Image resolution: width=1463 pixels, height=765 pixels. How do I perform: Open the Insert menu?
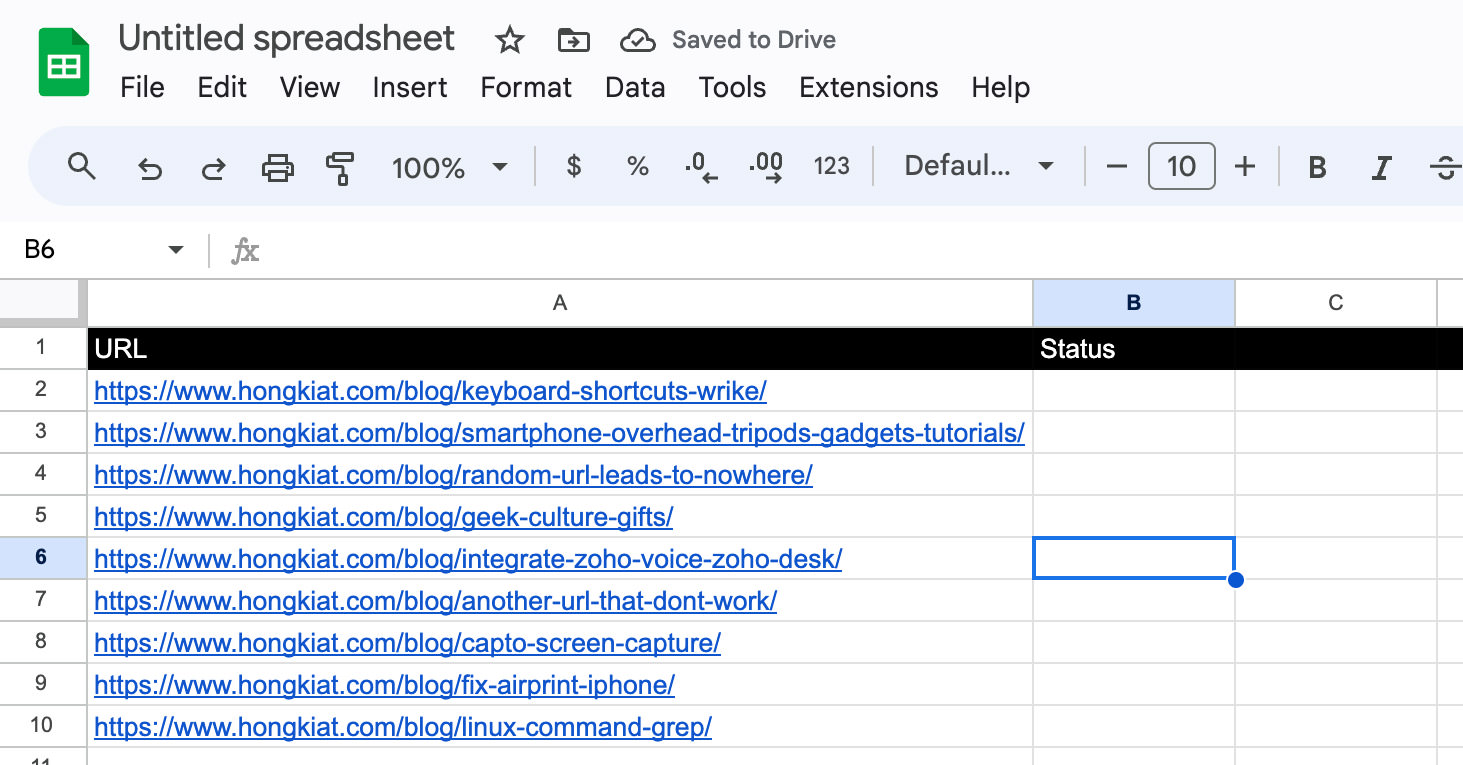410,88
